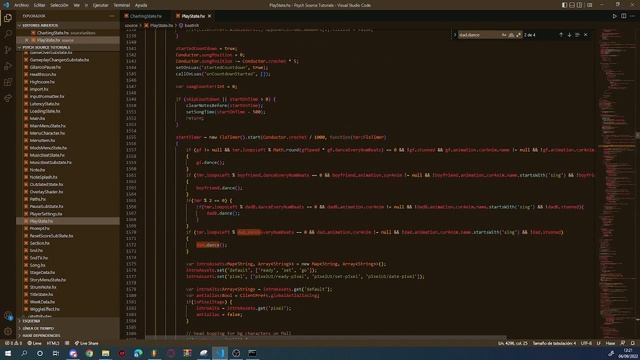The width and height of the screenshot is (640, 360).
Task: Switch to the ChartingState.hx editor tab
Action: (x=146, y=16)
